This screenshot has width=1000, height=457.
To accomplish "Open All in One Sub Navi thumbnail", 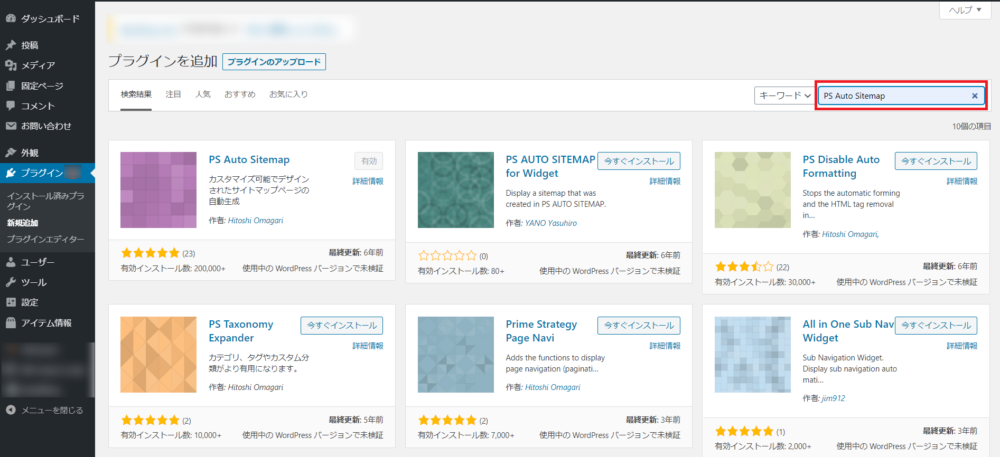I will click(753, 354).
